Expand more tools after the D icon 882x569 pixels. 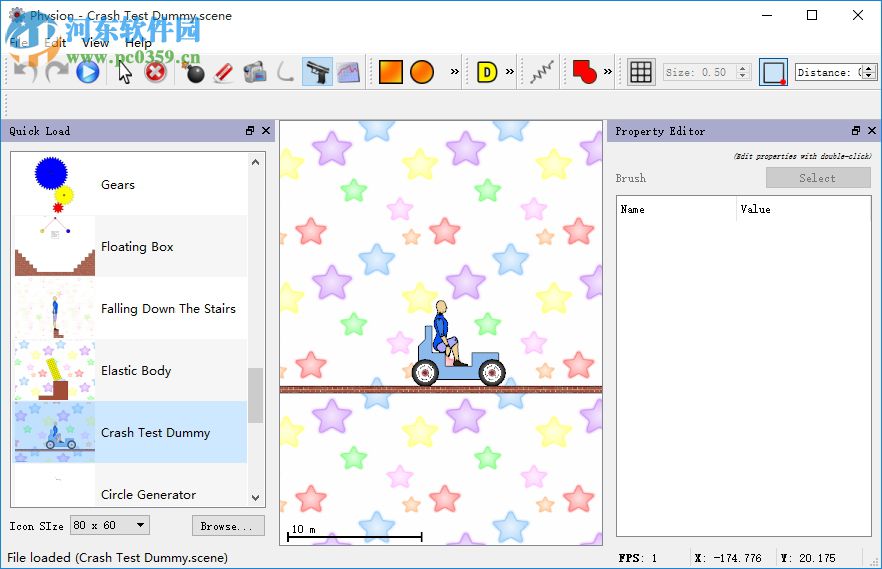click(510, 71)
